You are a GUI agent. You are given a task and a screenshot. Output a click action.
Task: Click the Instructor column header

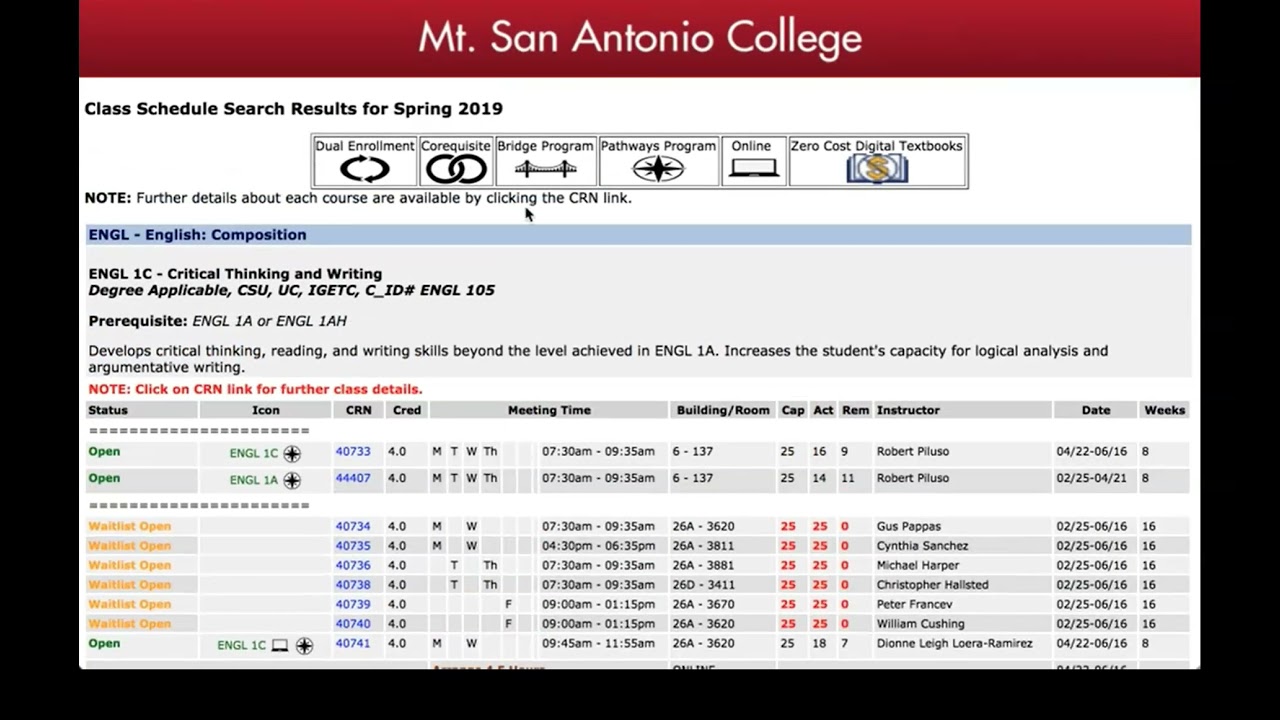908,410
